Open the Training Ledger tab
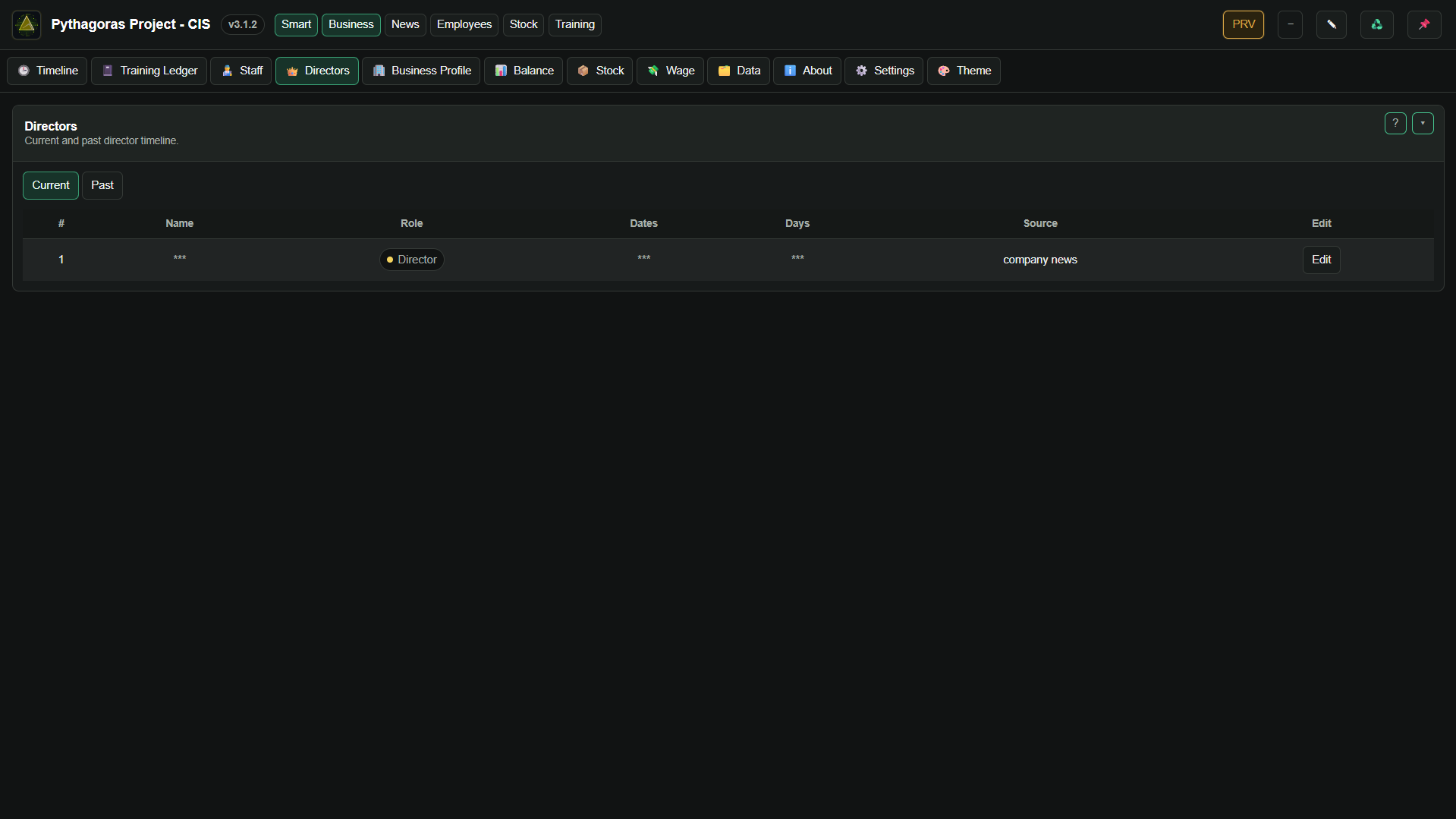The height and width of the screenshot is (819, 1456). (x=149, y=71)
